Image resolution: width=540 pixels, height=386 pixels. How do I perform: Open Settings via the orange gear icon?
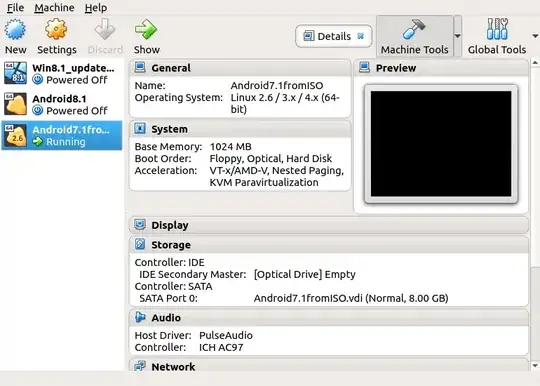pos(56,30)
